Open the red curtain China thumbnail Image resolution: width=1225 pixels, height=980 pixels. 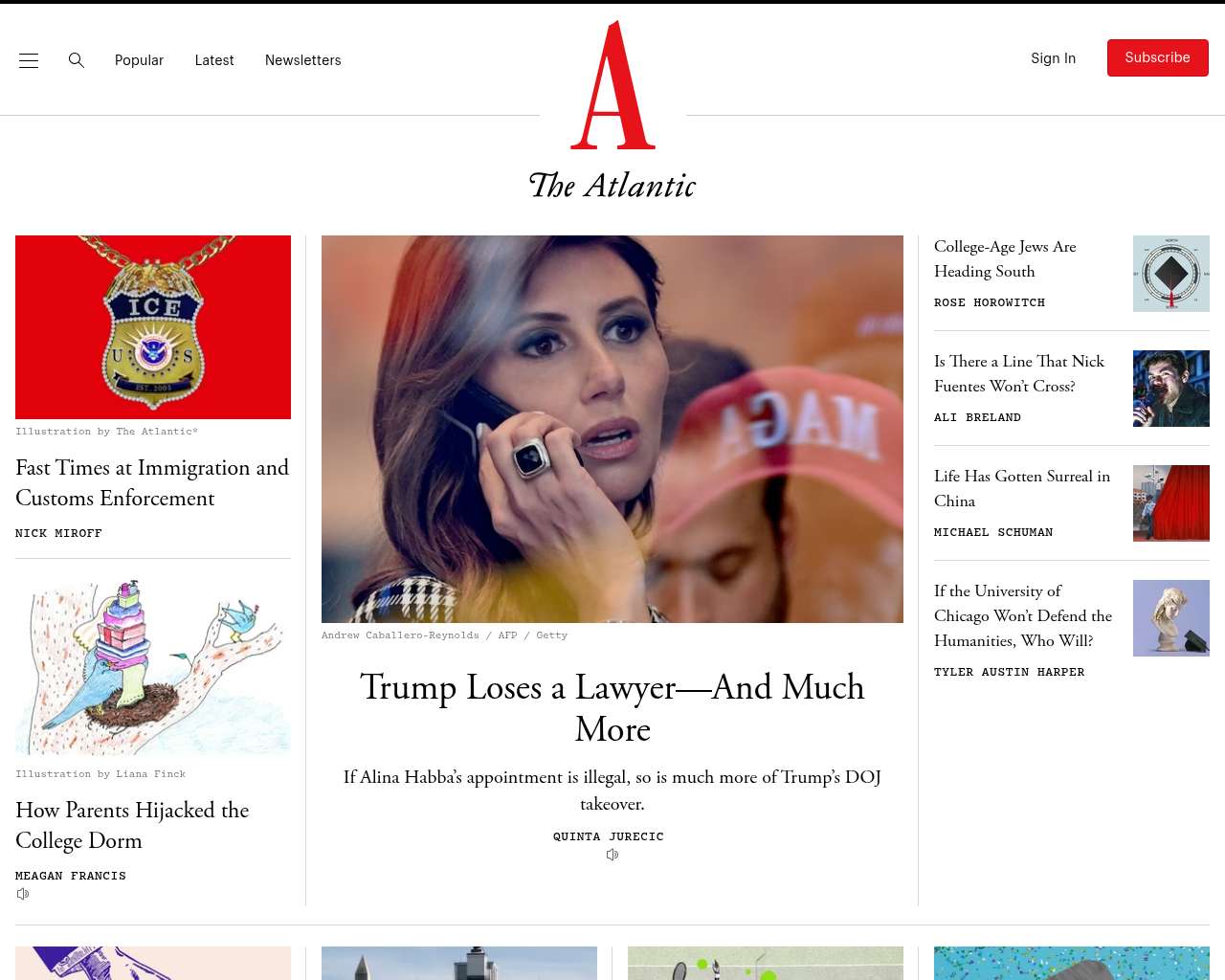click(1171, 503)
